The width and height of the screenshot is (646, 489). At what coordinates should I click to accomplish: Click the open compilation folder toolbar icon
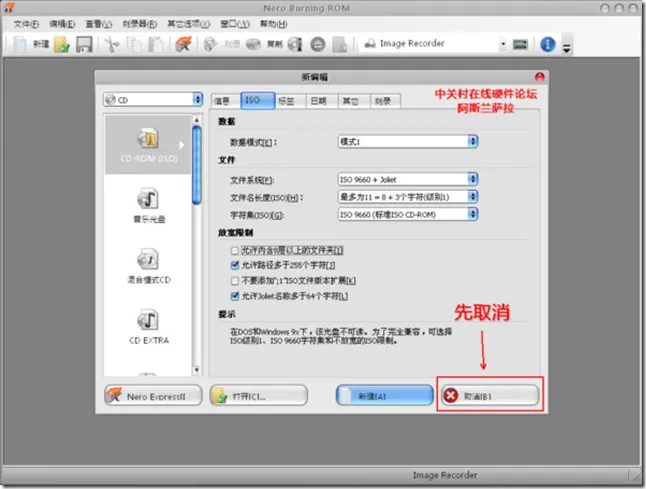pos(62,44)
